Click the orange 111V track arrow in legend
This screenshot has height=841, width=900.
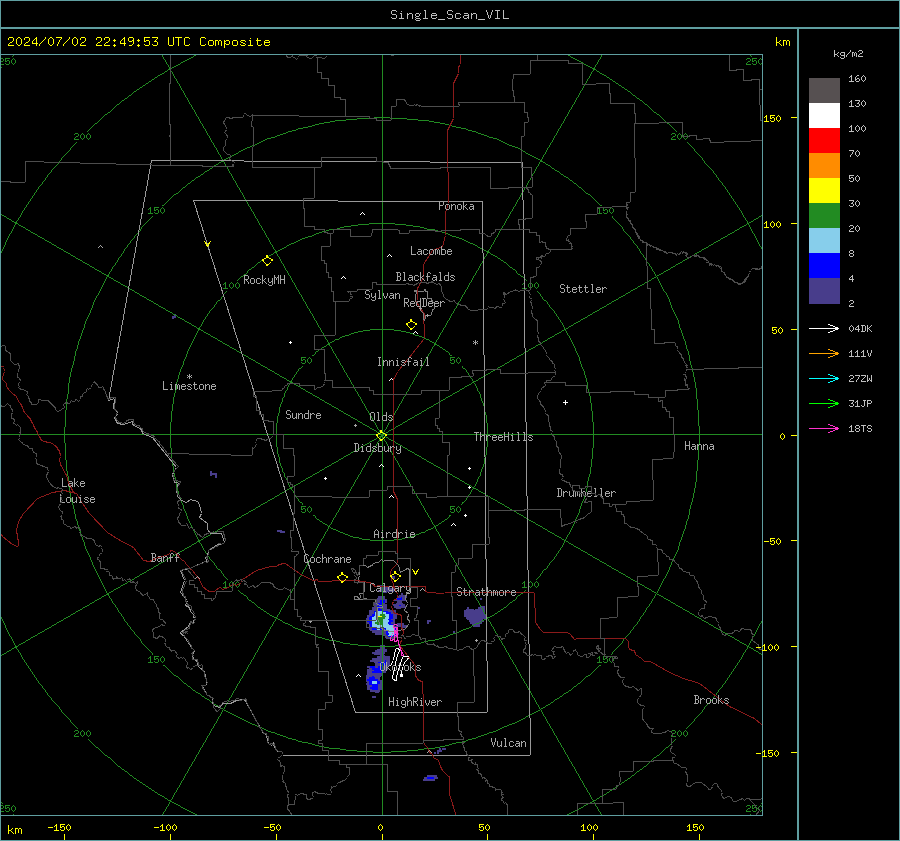click(824, 354)
